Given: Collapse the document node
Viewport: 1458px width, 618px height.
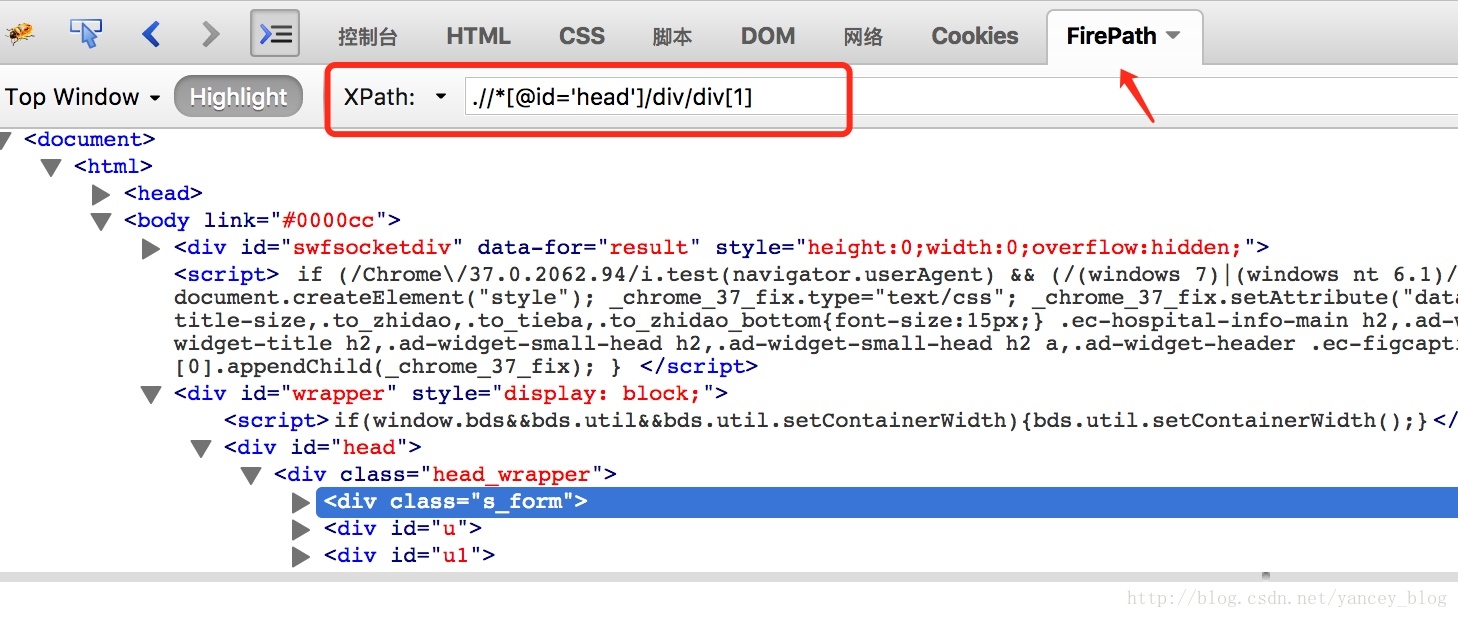Looking at the screenshot, I should pos(7,140).
